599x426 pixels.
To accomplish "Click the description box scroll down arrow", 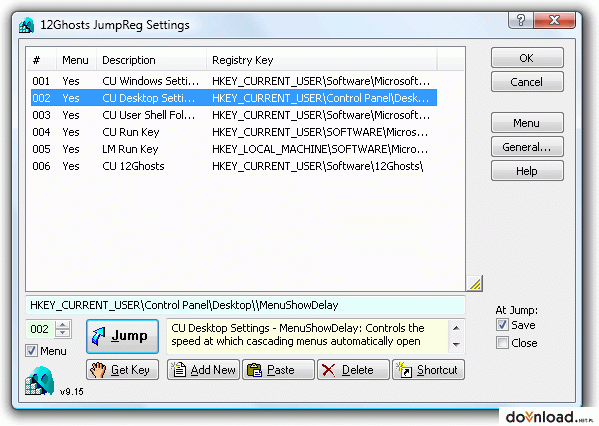I will pos(456,345).
